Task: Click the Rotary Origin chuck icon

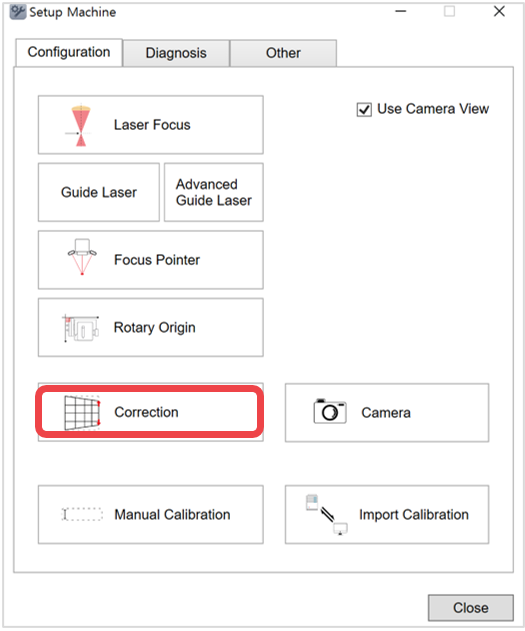Action: pyautogui.click(x=80, y=328)
